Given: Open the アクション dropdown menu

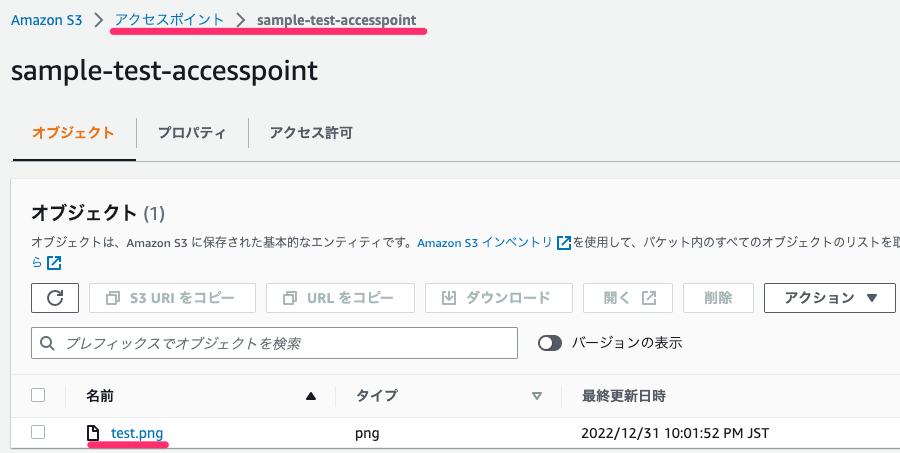Looking at the screenshot, I should 829,298.
